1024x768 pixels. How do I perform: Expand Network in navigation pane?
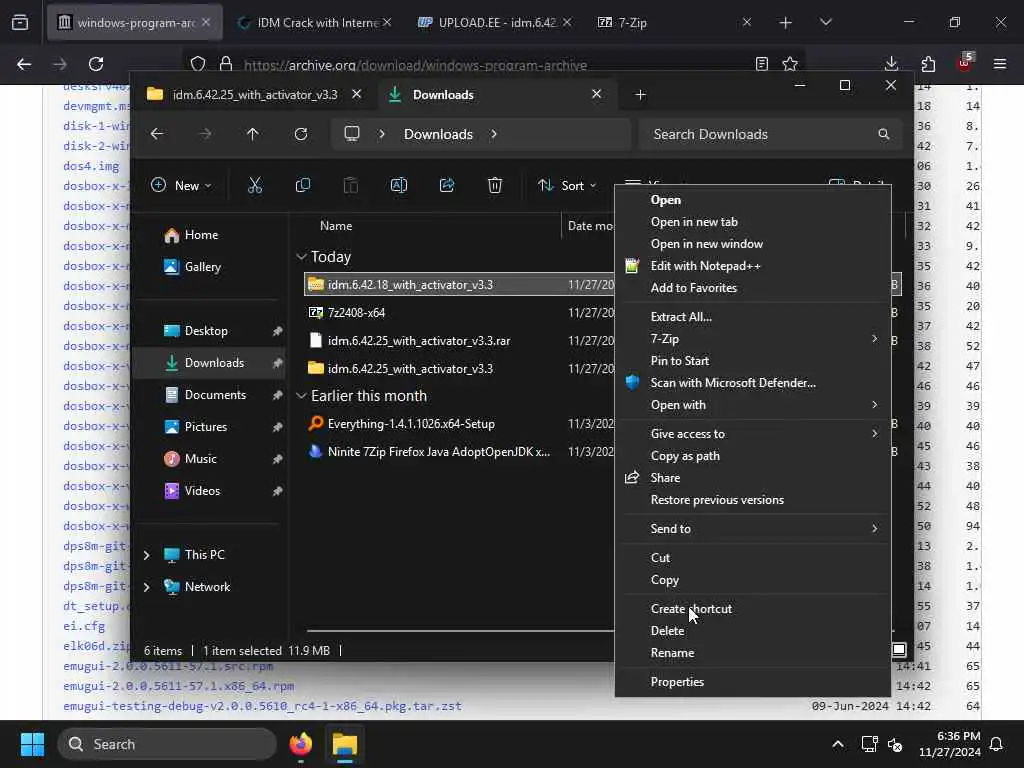coord(146,587)
